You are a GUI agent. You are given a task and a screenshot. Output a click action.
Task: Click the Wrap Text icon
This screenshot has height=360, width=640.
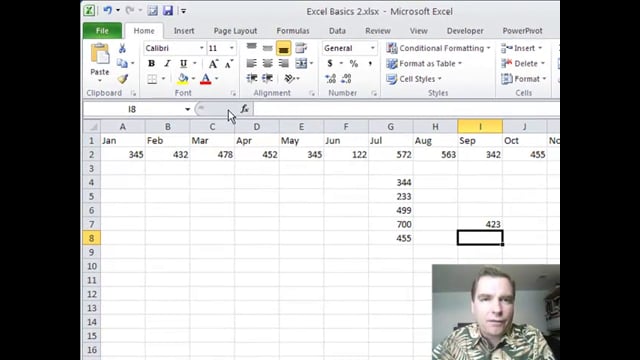[301, 48]
